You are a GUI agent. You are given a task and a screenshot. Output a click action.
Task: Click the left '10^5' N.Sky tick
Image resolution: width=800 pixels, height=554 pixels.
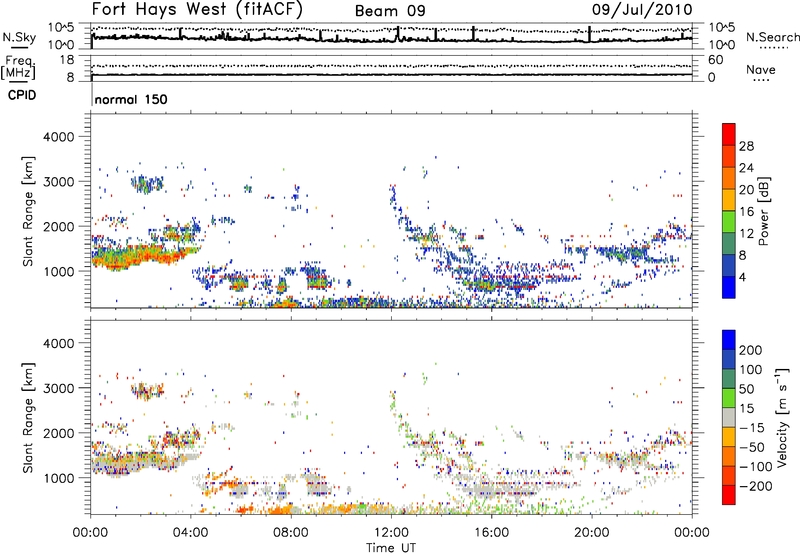(x=61, y=28)
